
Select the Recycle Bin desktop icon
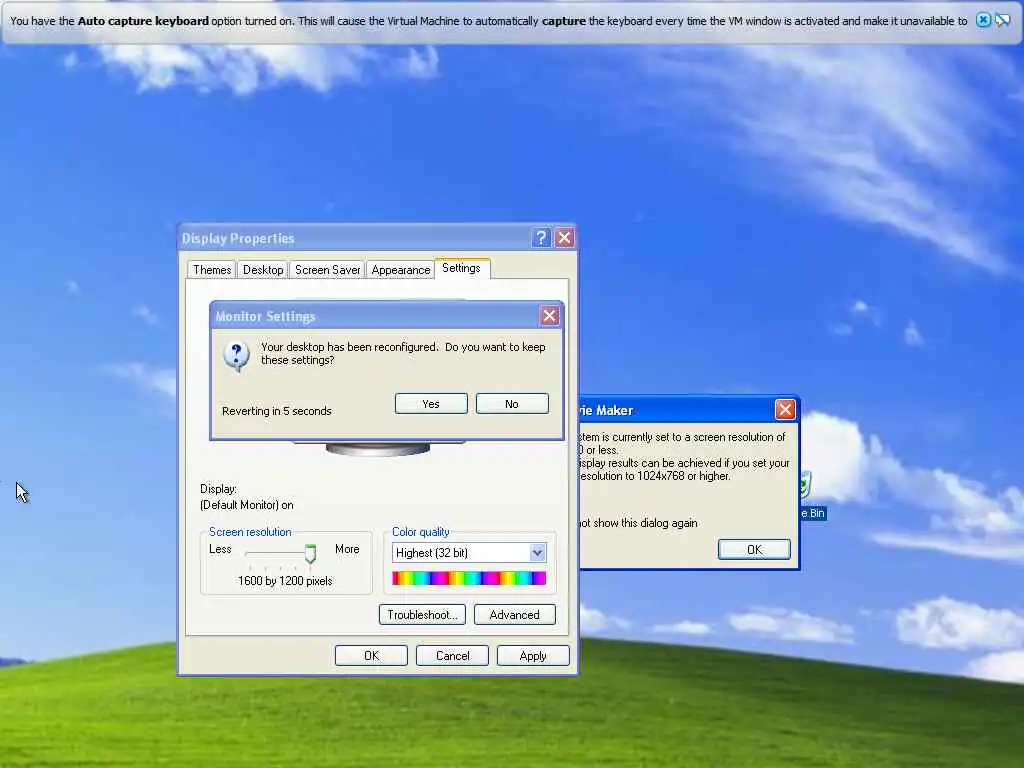[813, 496]
